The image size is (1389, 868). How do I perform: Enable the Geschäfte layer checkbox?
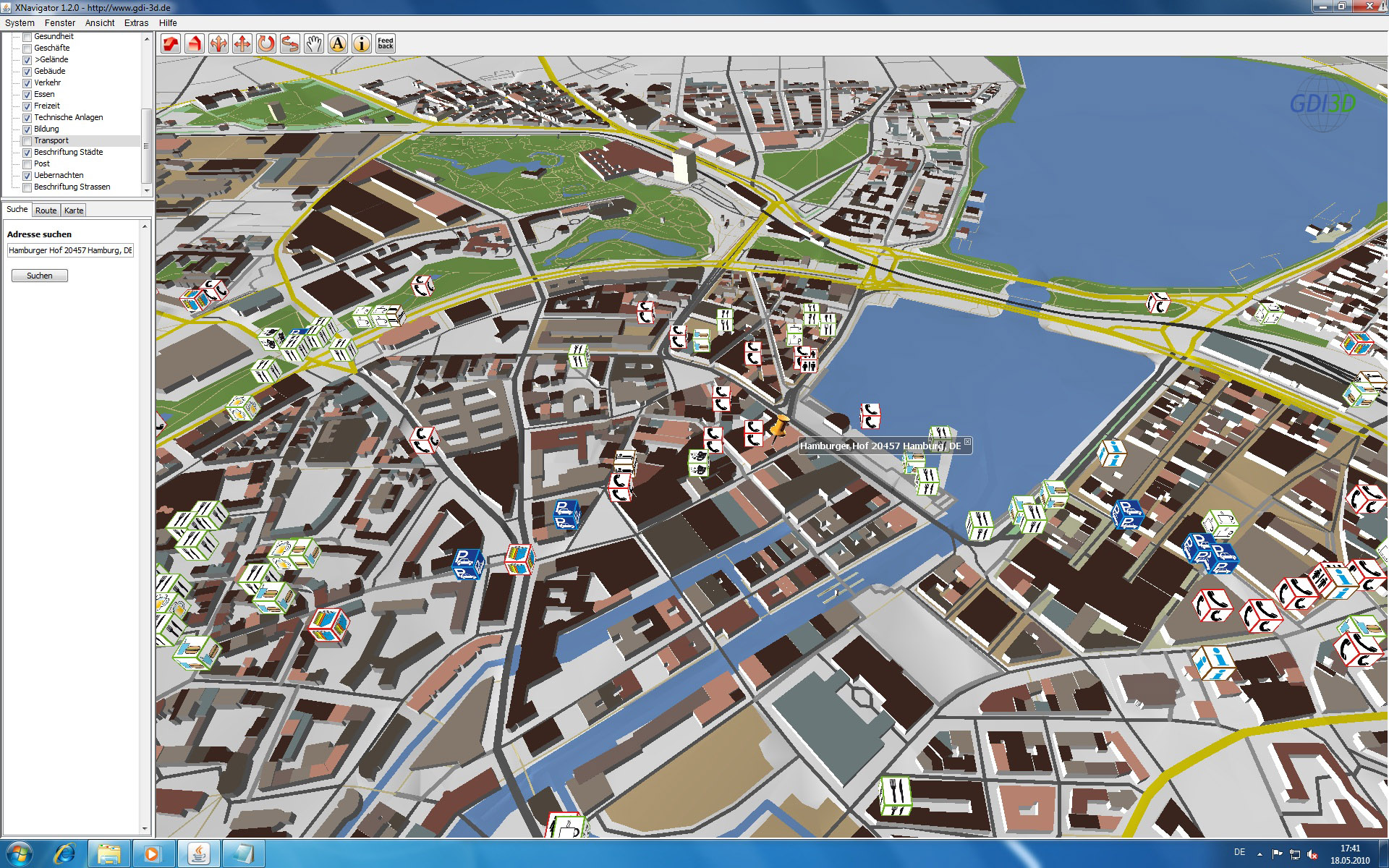pyautogui.click(x=27, y=48)
